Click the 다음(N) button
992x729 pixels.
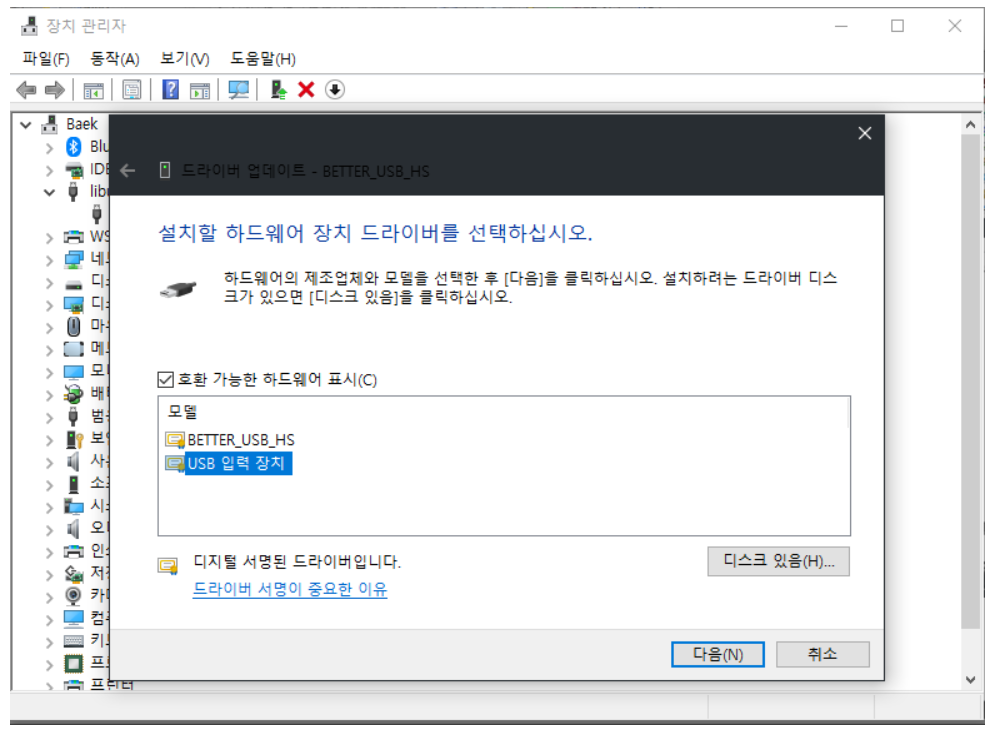pos(717,654)
